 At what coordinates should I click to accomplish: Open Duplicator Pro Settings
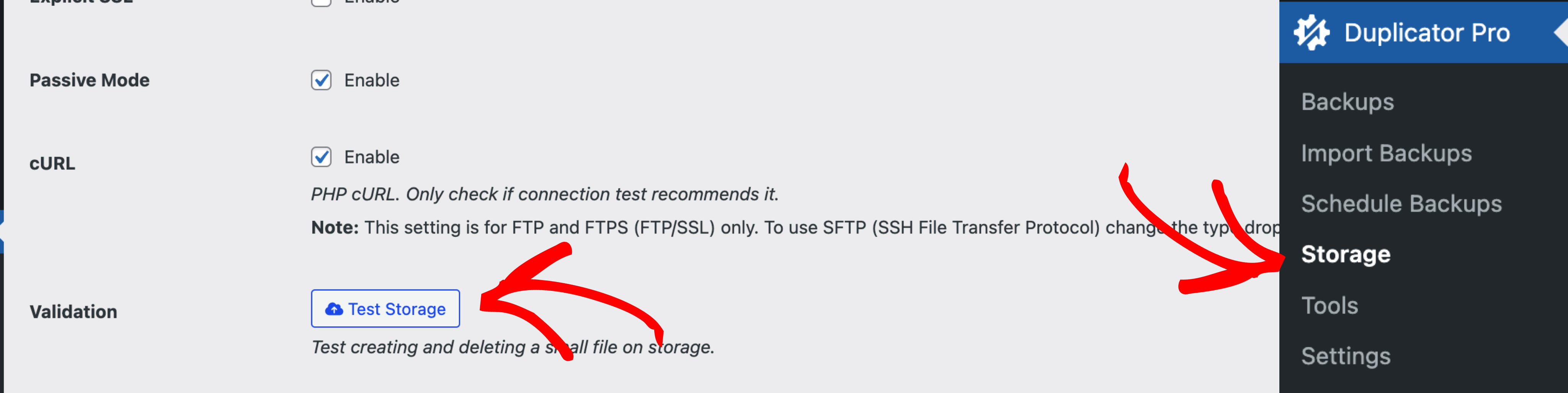click(1345, 356)
